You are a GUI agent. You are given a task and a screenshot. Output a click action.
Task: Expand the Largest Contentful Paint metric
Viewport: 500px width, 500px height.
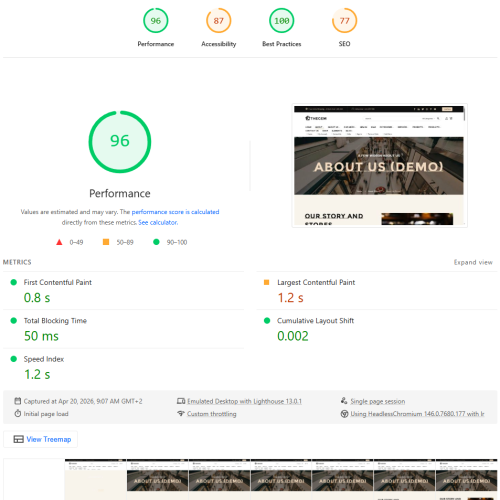[377, 291]
